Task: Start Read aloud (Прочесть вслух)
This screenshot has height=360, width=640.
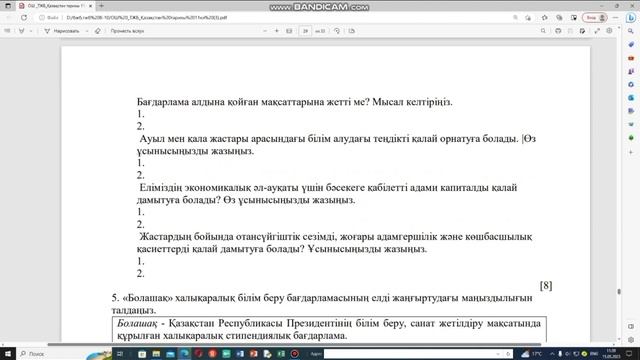Action: click(127, 31)
